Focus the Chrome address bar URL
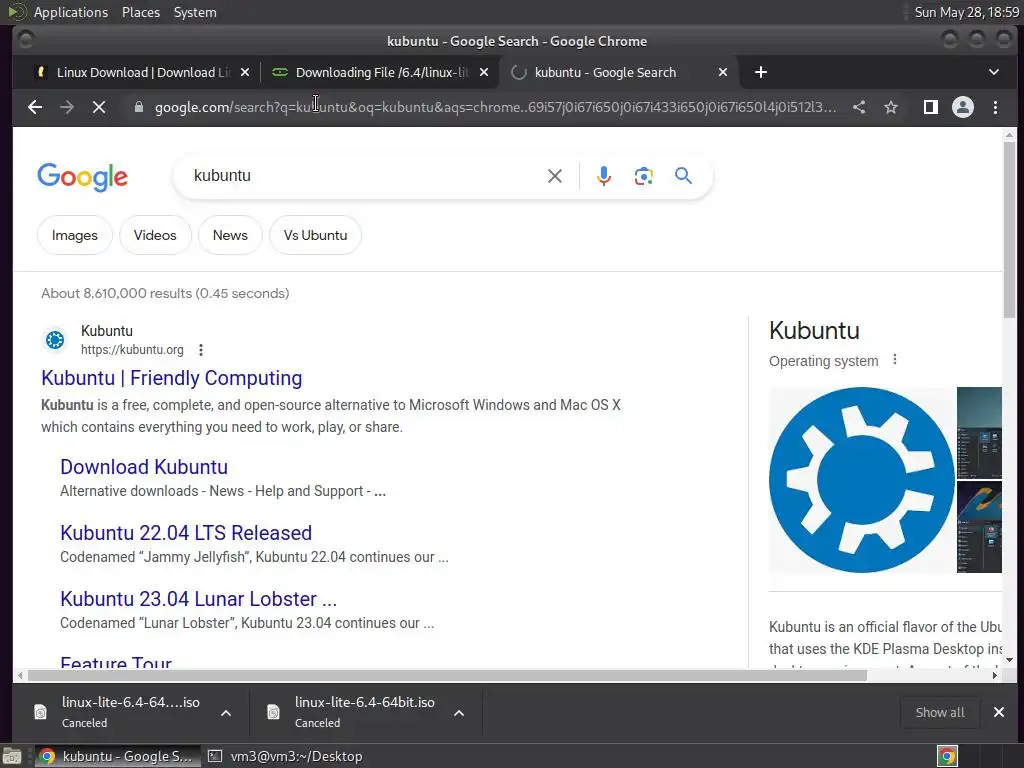The image size is (1024, 768). pyautogui.click(x=494, y=107)
